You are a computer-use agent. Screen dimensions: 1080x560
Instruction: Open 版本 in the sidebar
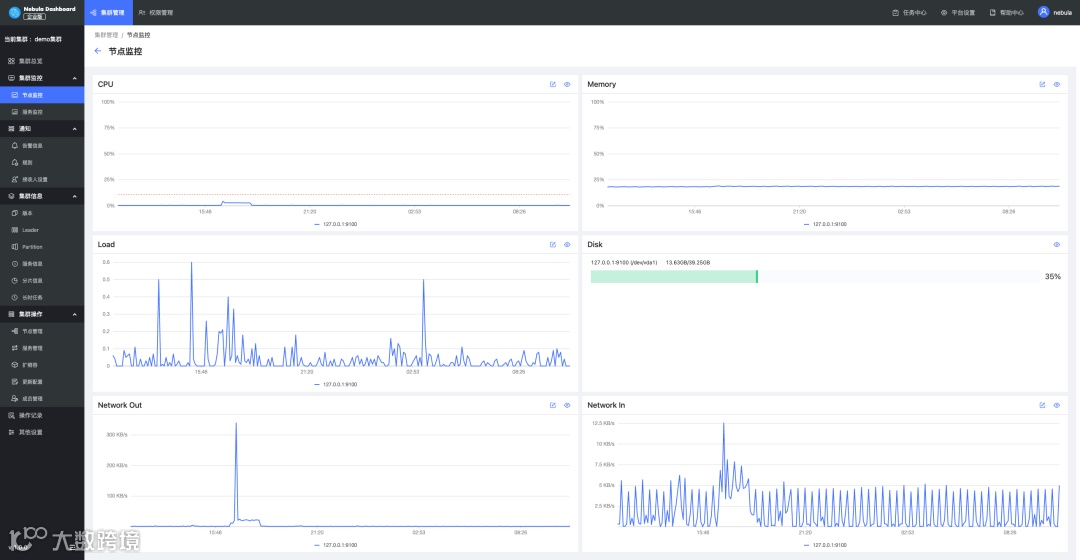(42, 213)
